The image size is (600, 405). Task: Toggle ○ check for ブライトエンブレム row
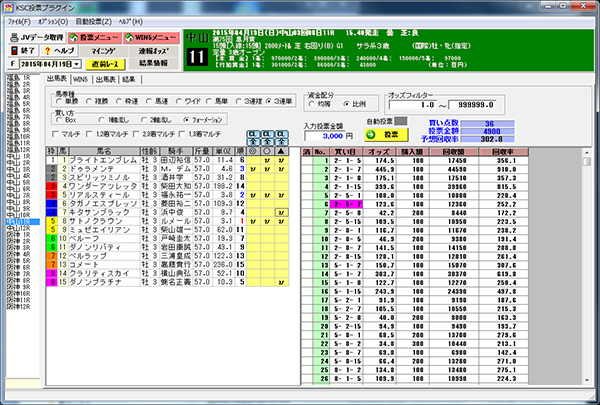point(267,160)
